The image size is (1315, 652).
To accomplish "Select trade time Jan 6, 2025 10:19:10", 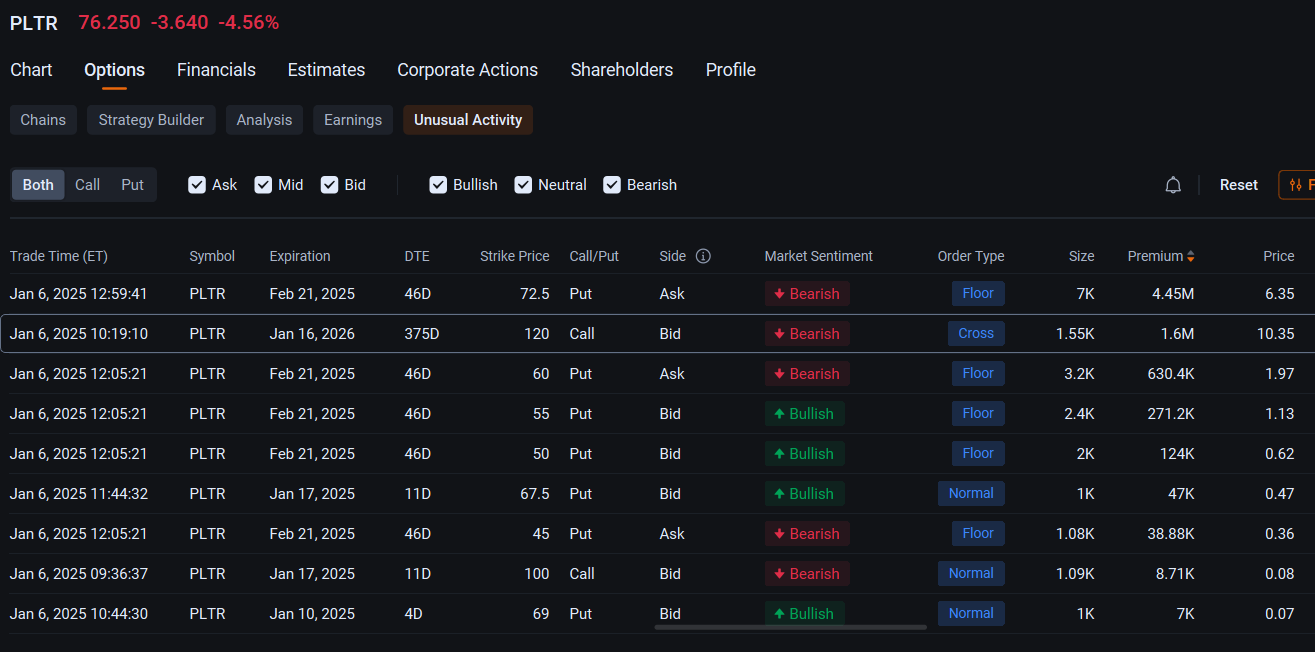I will (79, 334).
